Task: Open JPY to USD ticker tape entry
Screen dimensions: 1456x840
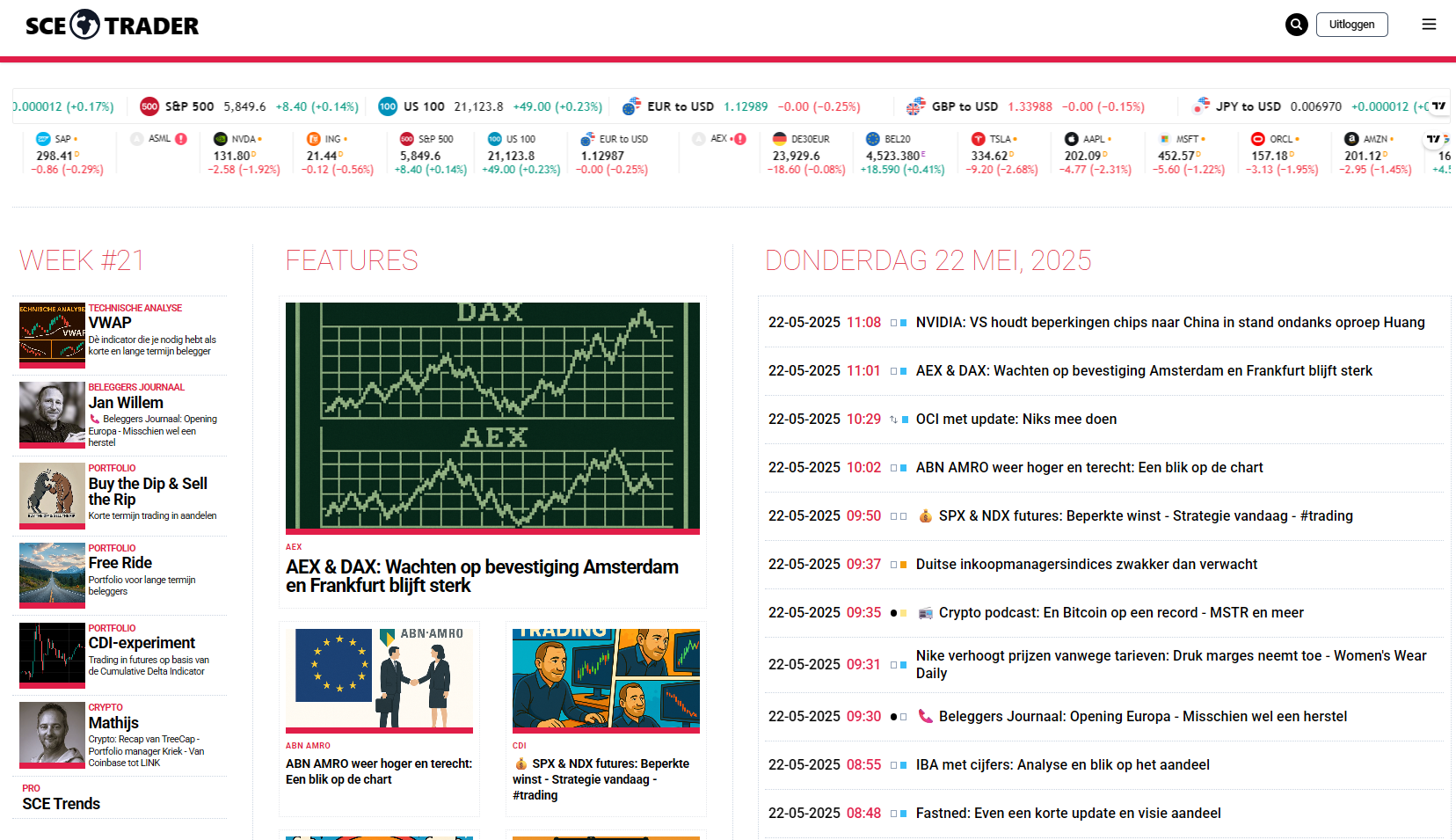Action: click(x=1310, y=106)
